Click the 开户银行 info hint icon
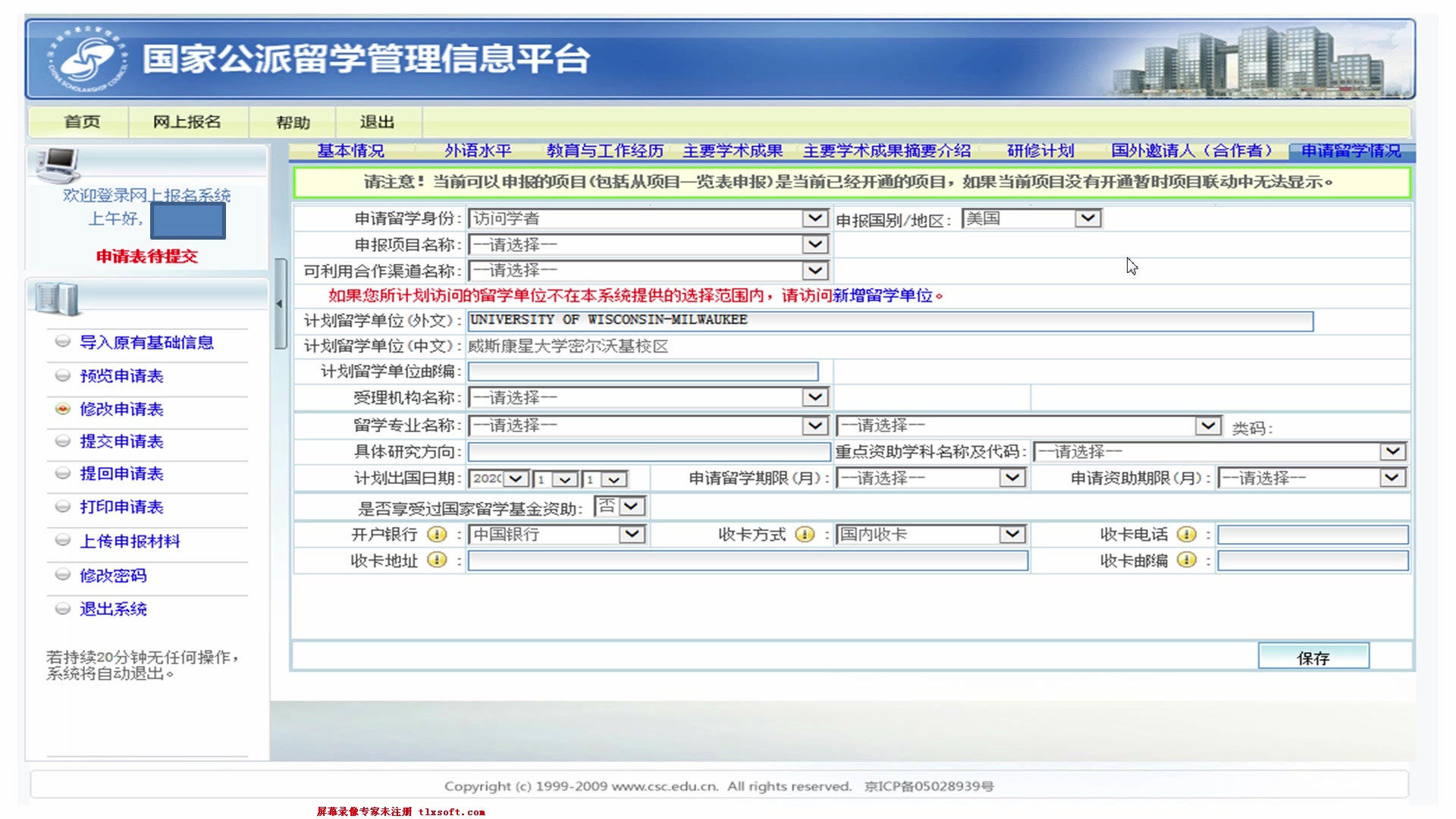Screen dimensions: 1456x819 (x=437, y=534)
